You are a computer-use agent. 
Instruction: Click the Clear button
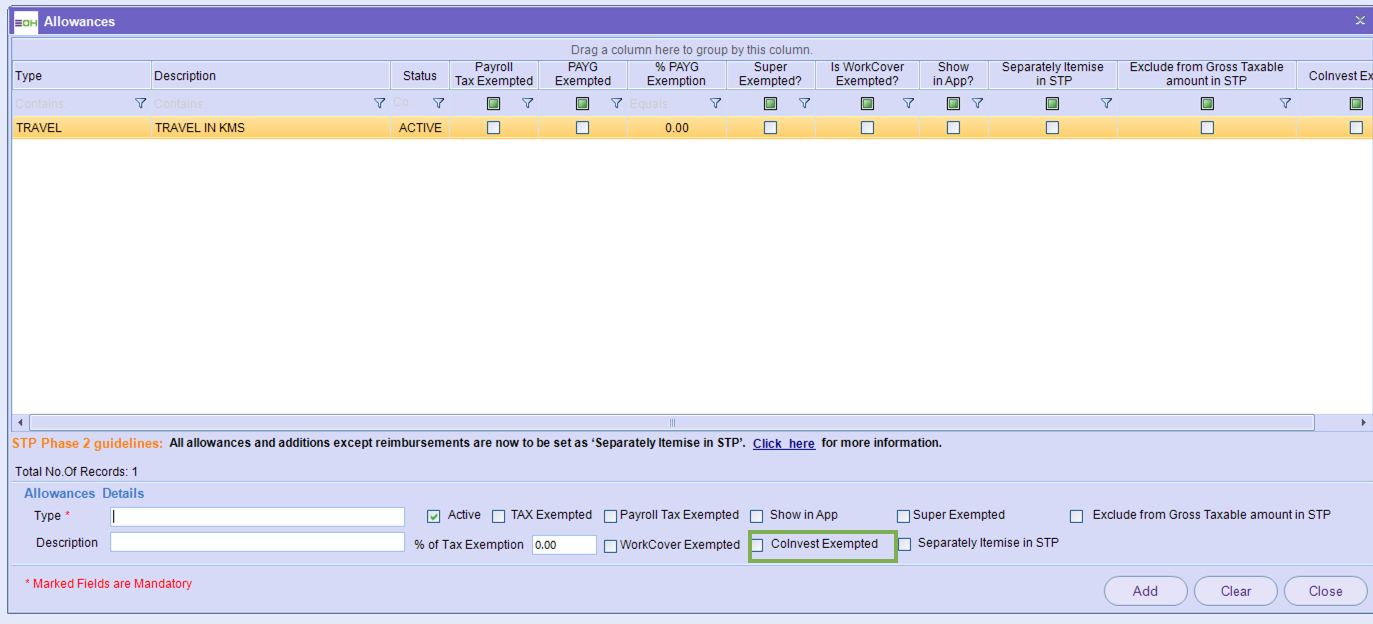[x=1235, y=591]
